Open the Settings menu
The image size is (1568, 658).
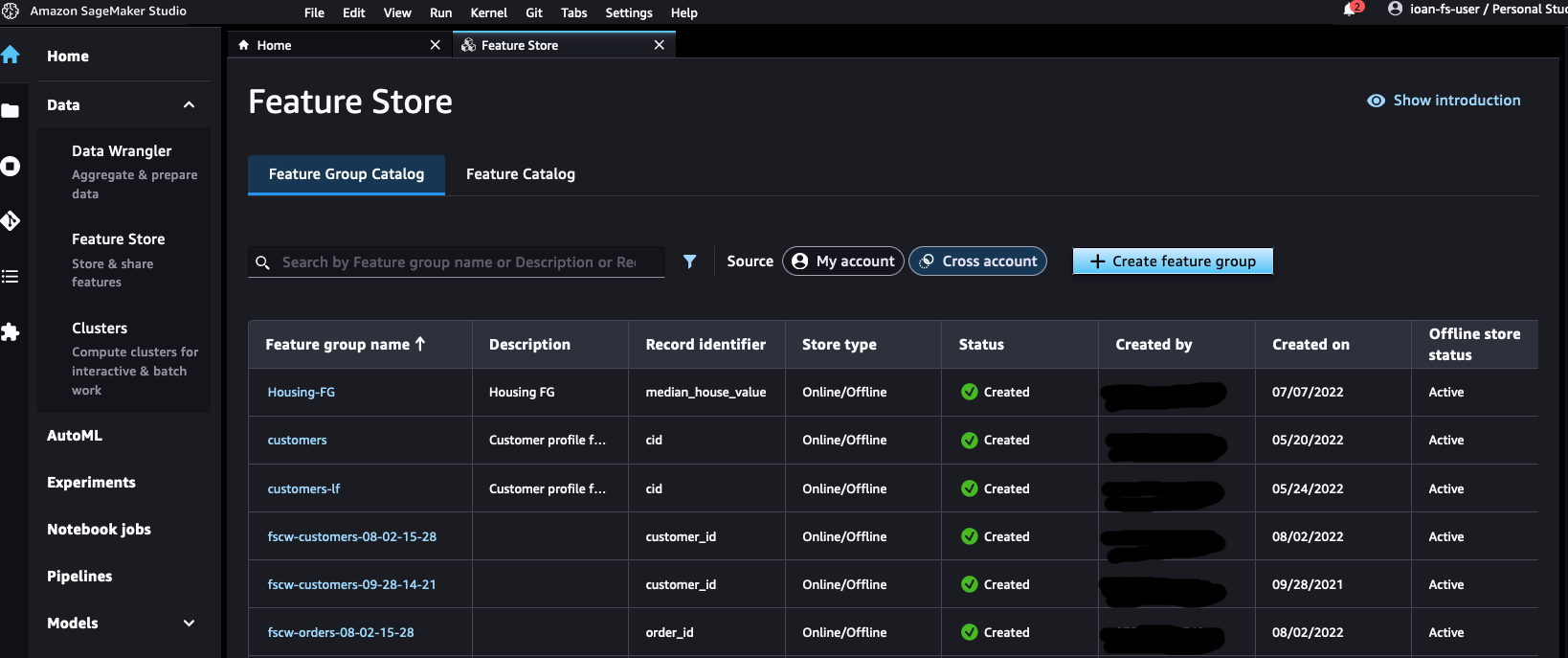pos(629,12)
